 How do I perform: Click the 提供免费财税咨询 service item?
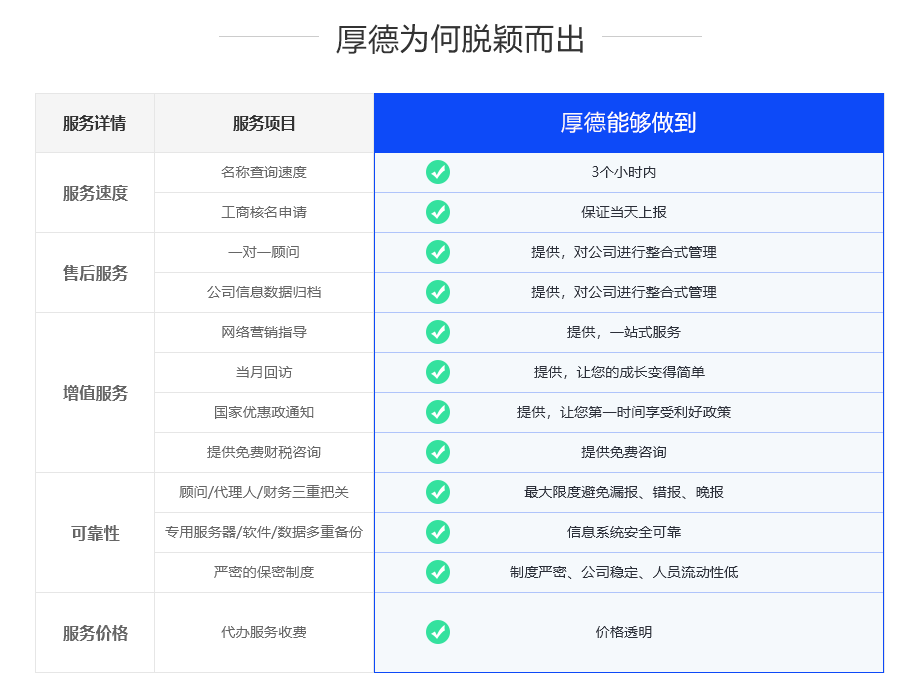pos(264,452)
